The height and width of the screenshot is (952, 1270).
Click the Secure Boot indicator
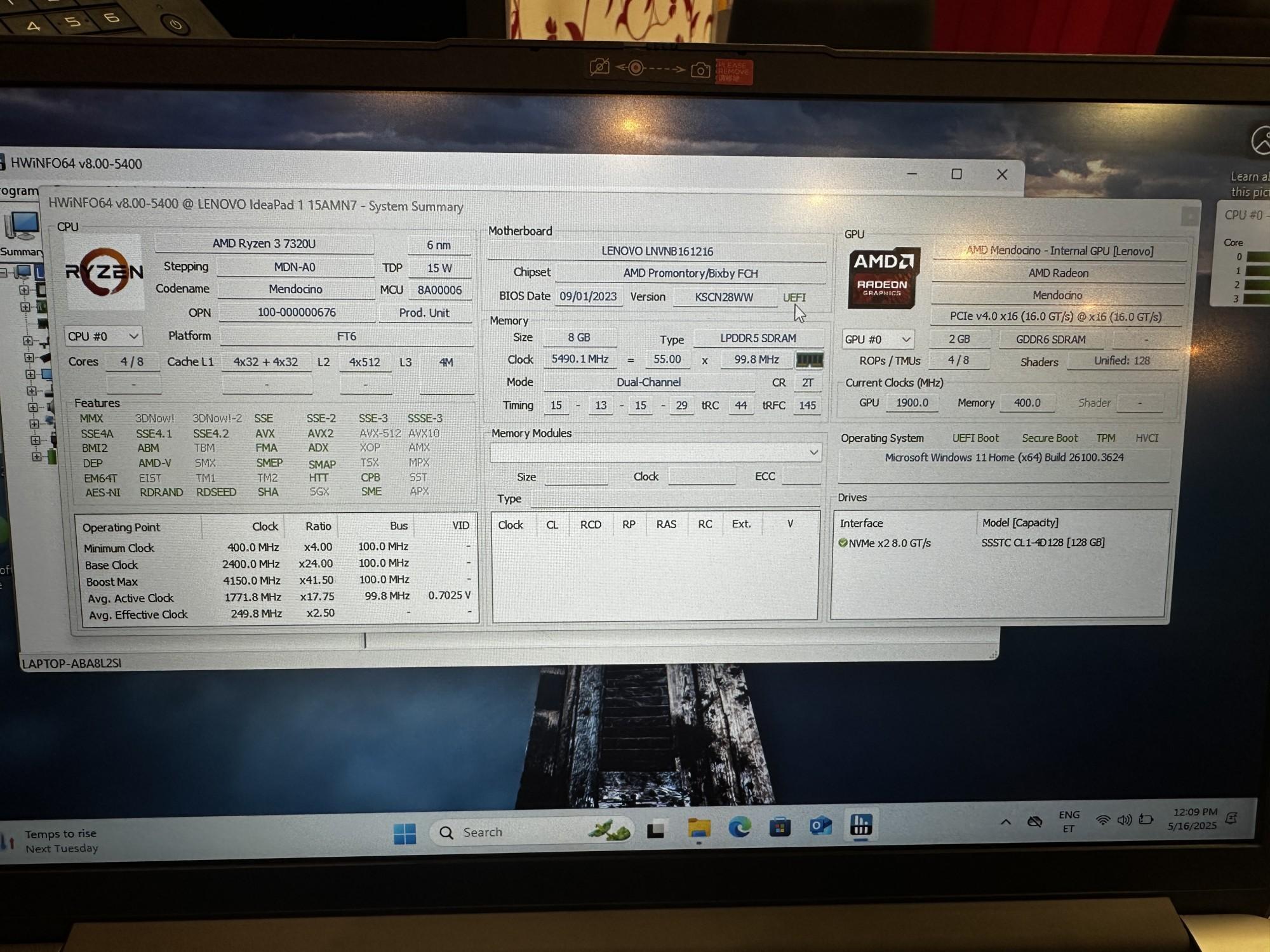coord(1050,438)
